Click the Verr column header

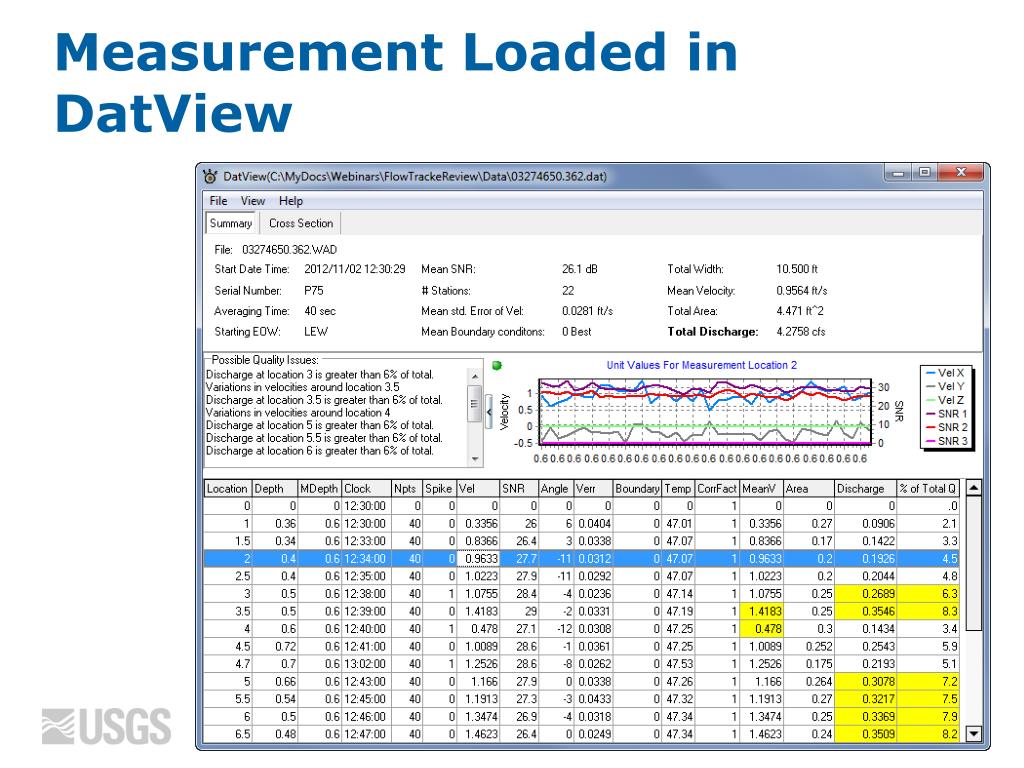[593, 488]
